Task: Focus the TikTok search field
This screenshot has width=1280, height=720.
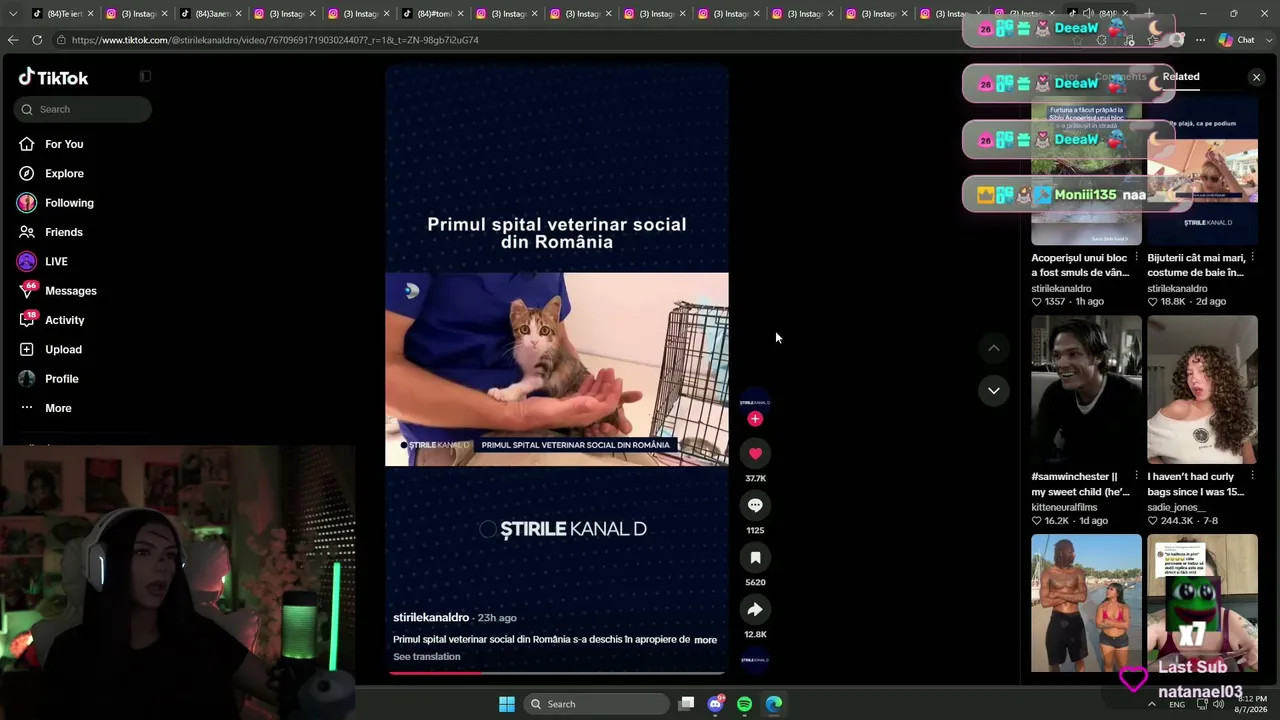Action: [83, 109]
